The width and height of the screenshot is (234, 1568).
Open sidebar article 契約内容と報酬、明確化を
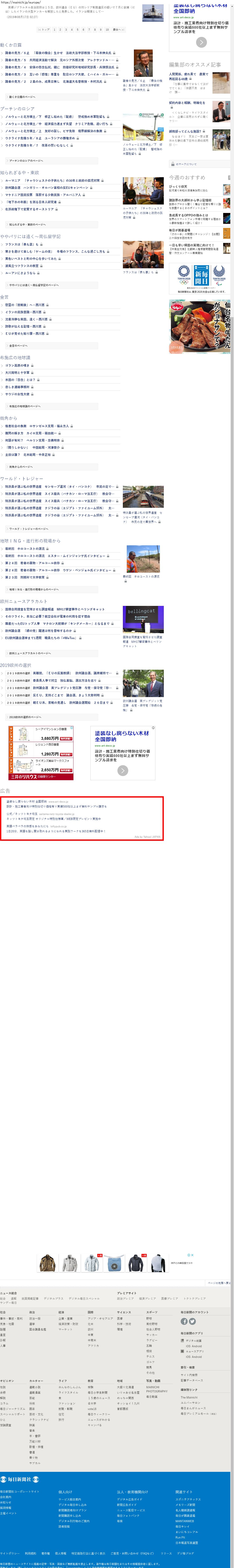click(187, 103)
